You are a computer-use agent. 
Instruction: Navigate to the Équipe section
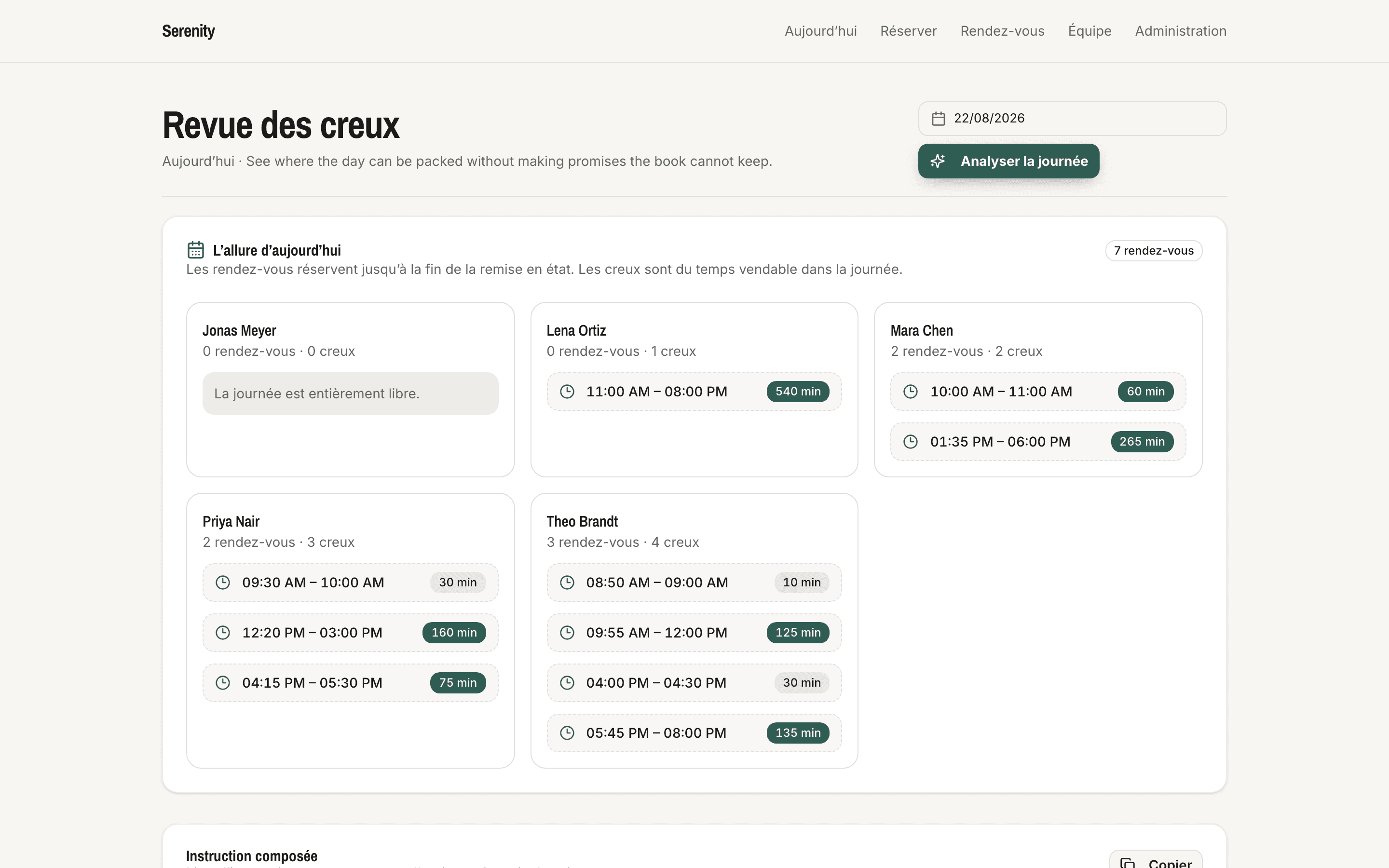[x=1089, y=31]
